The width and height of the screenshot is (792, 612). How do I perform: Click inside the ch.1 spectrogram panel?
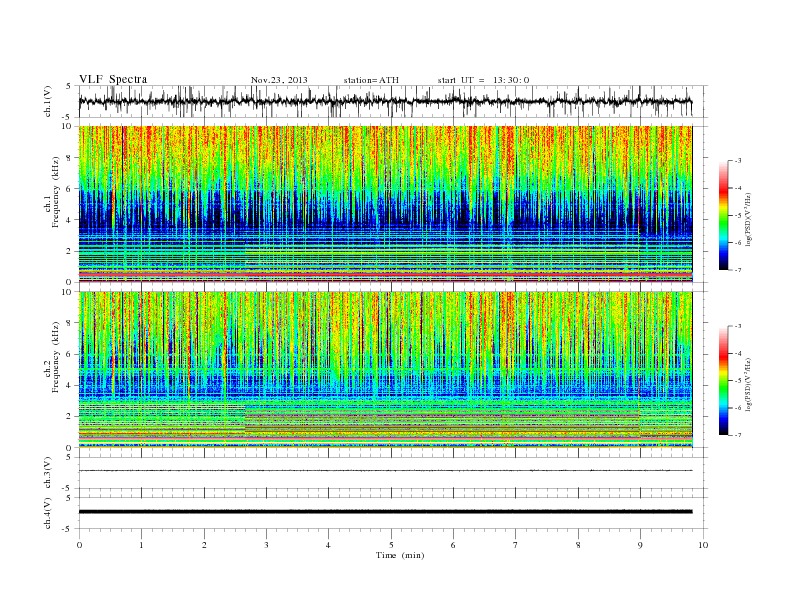pos(385,204)
